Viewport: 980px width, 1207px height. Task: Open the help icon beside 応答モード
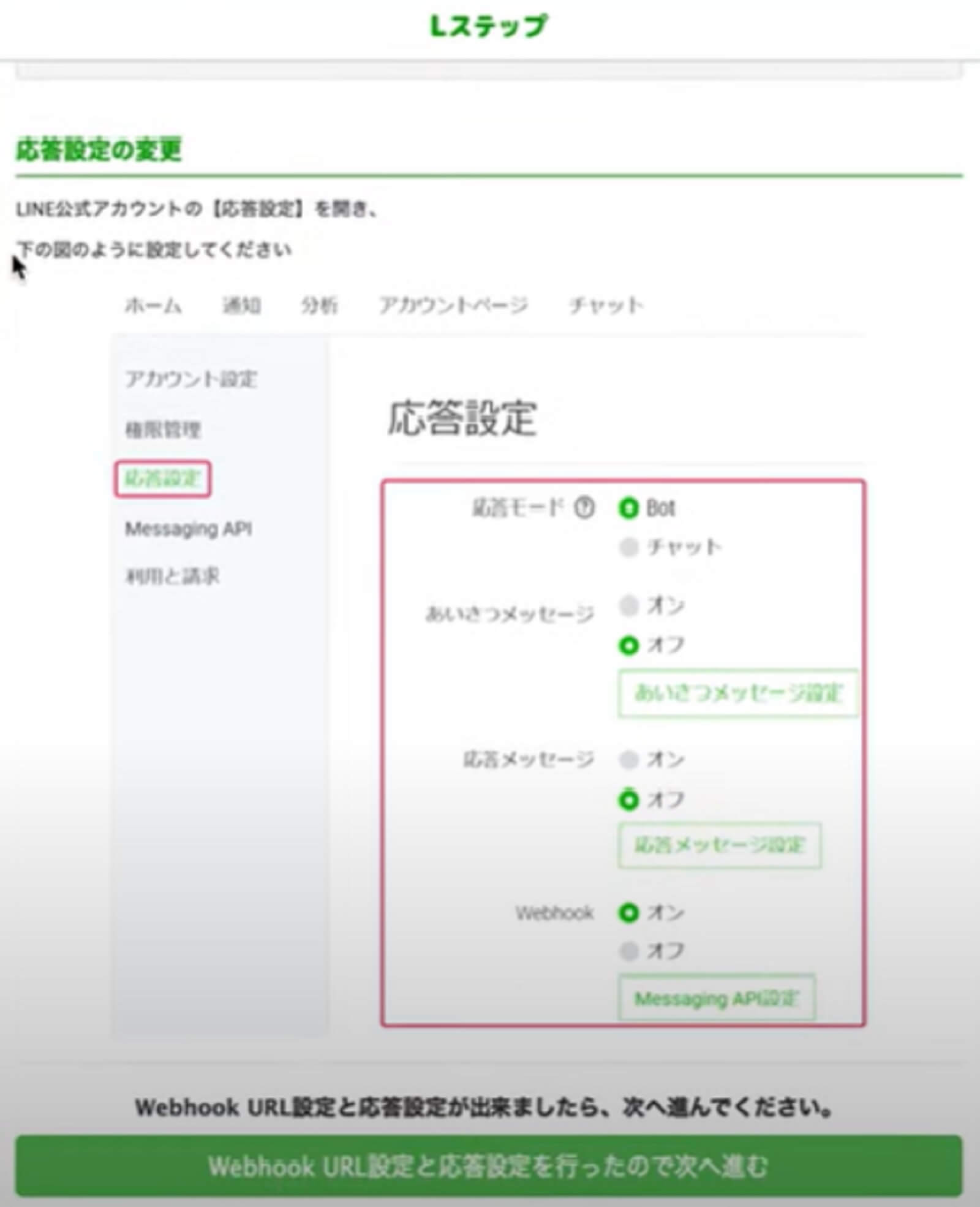[x=584, y=508]
